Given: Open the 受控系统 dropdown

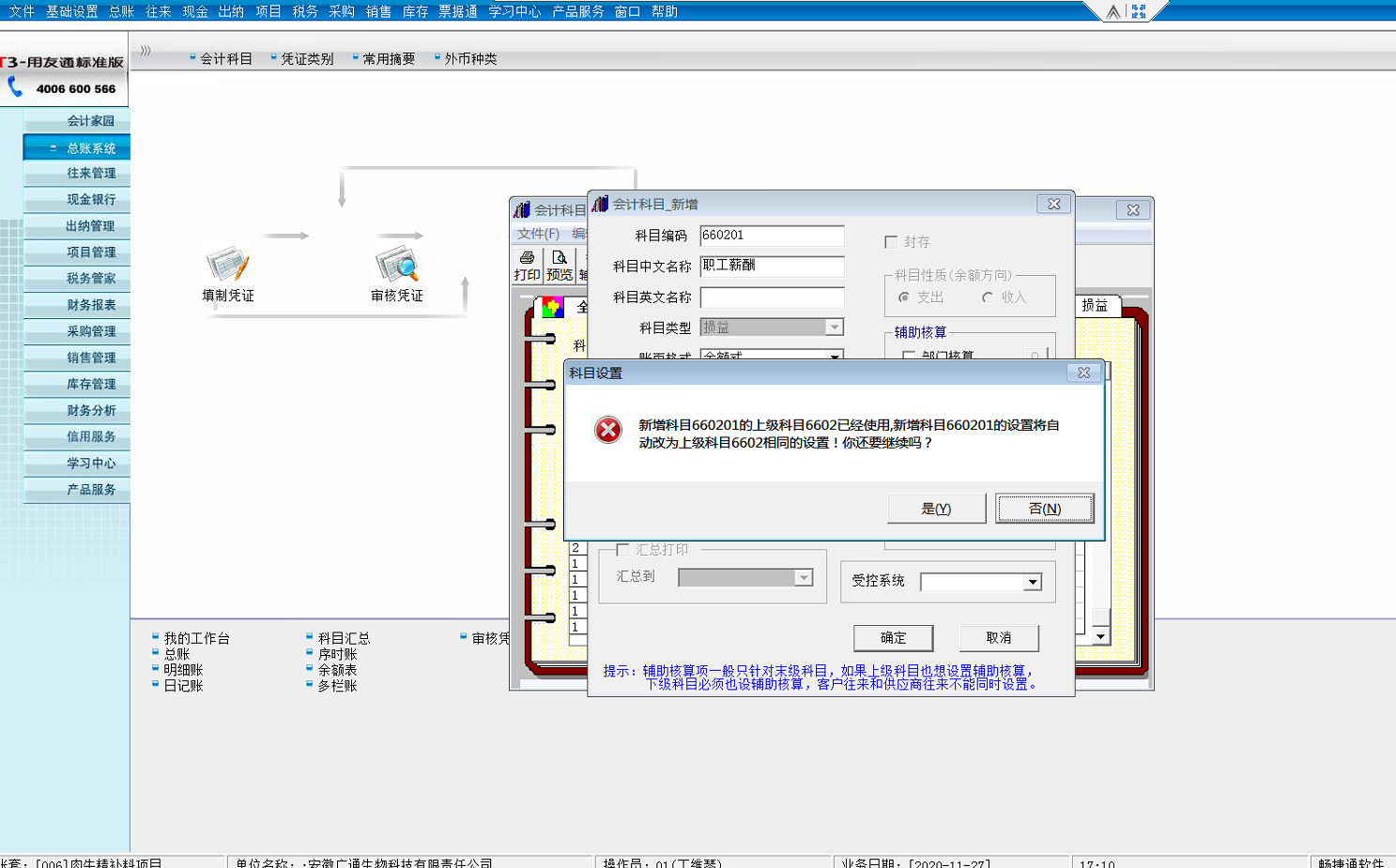Looking at the screenshot, I should (1033, 582).
